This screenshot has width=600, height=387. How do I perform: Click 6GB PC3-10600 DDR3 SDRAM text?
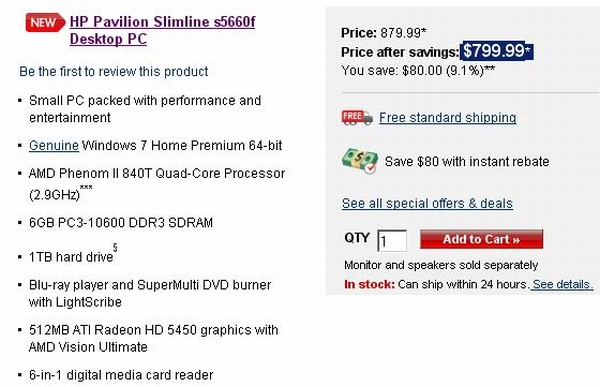pos(121,223)
